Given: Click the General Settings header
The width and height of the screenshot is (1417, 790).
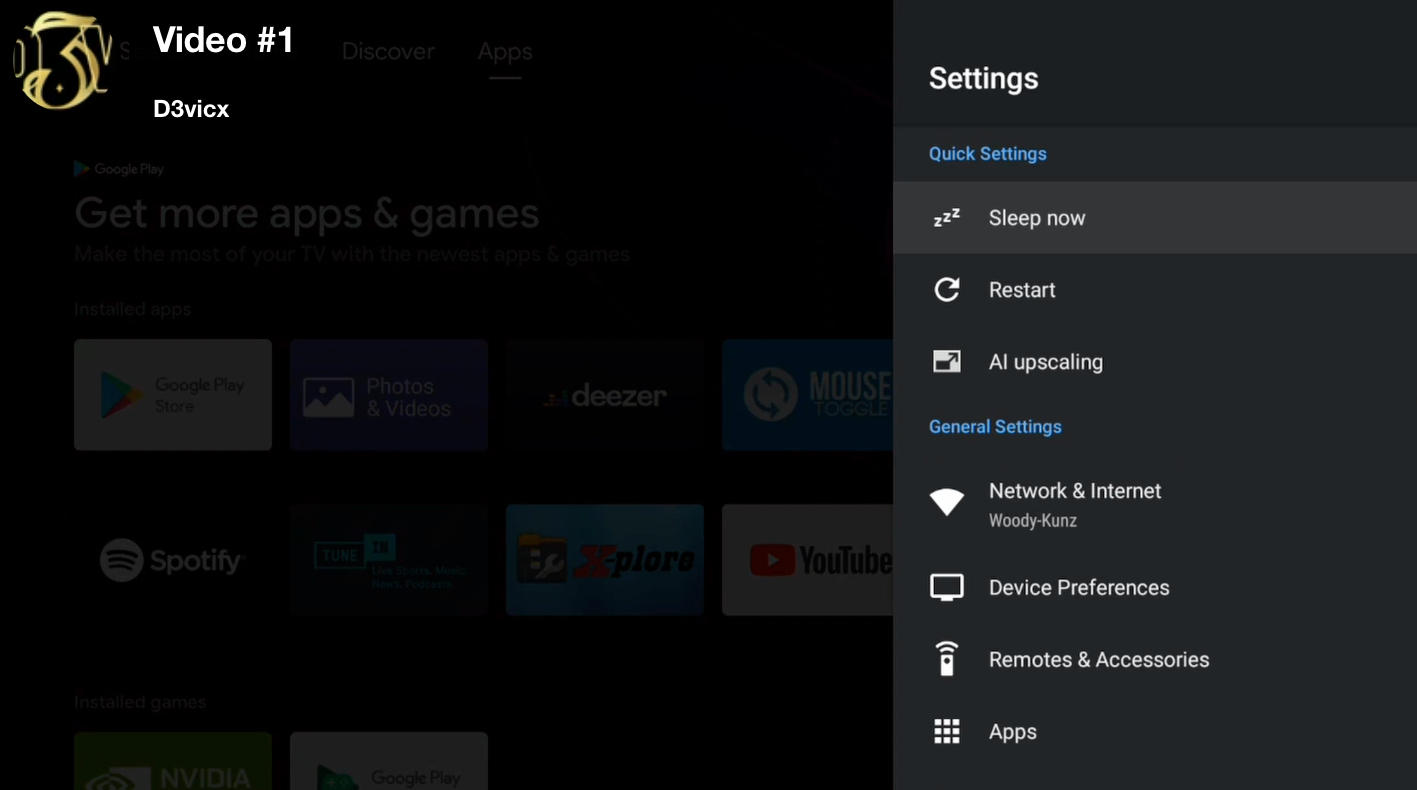Looking at the screenshot, I should click(x=995, y=426).
